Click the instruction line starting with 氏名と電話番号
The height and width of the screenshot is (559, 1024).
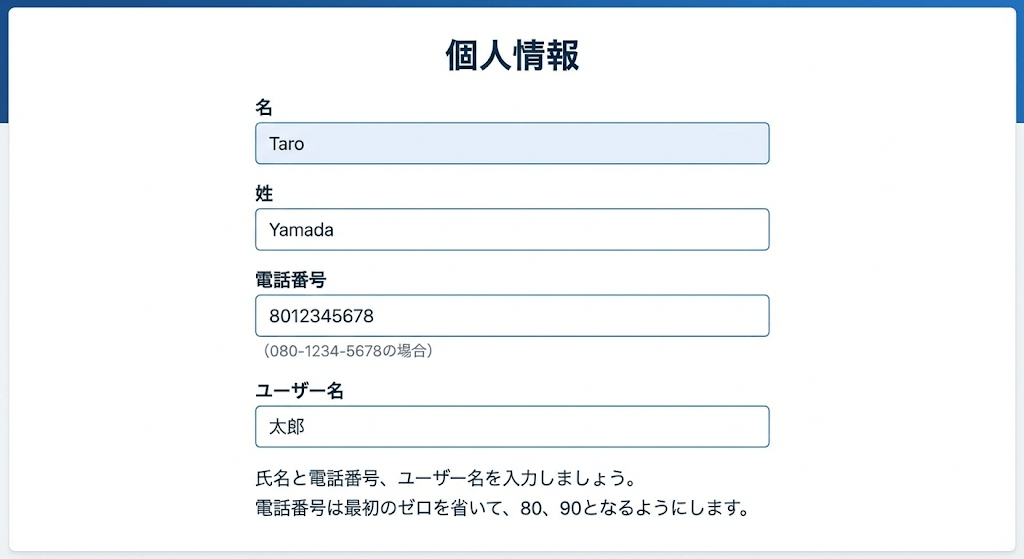(x=446, y=477)
